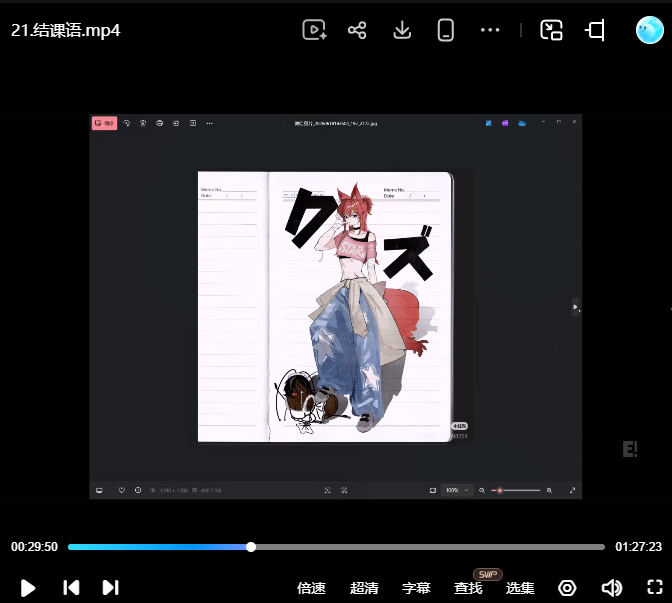Click the slideshow monitor icon in recorded viewer
This screenshot has width=672, height=603.
pos(99,490)
